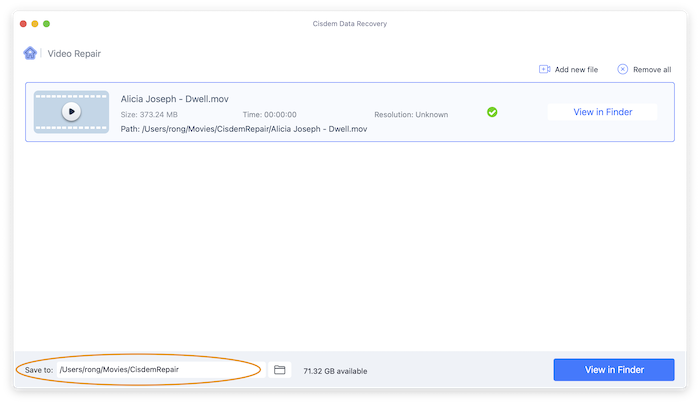This screenshot has height=404, width=700.
Task: Click the file Path text line
Action: (x=243, y=129)
